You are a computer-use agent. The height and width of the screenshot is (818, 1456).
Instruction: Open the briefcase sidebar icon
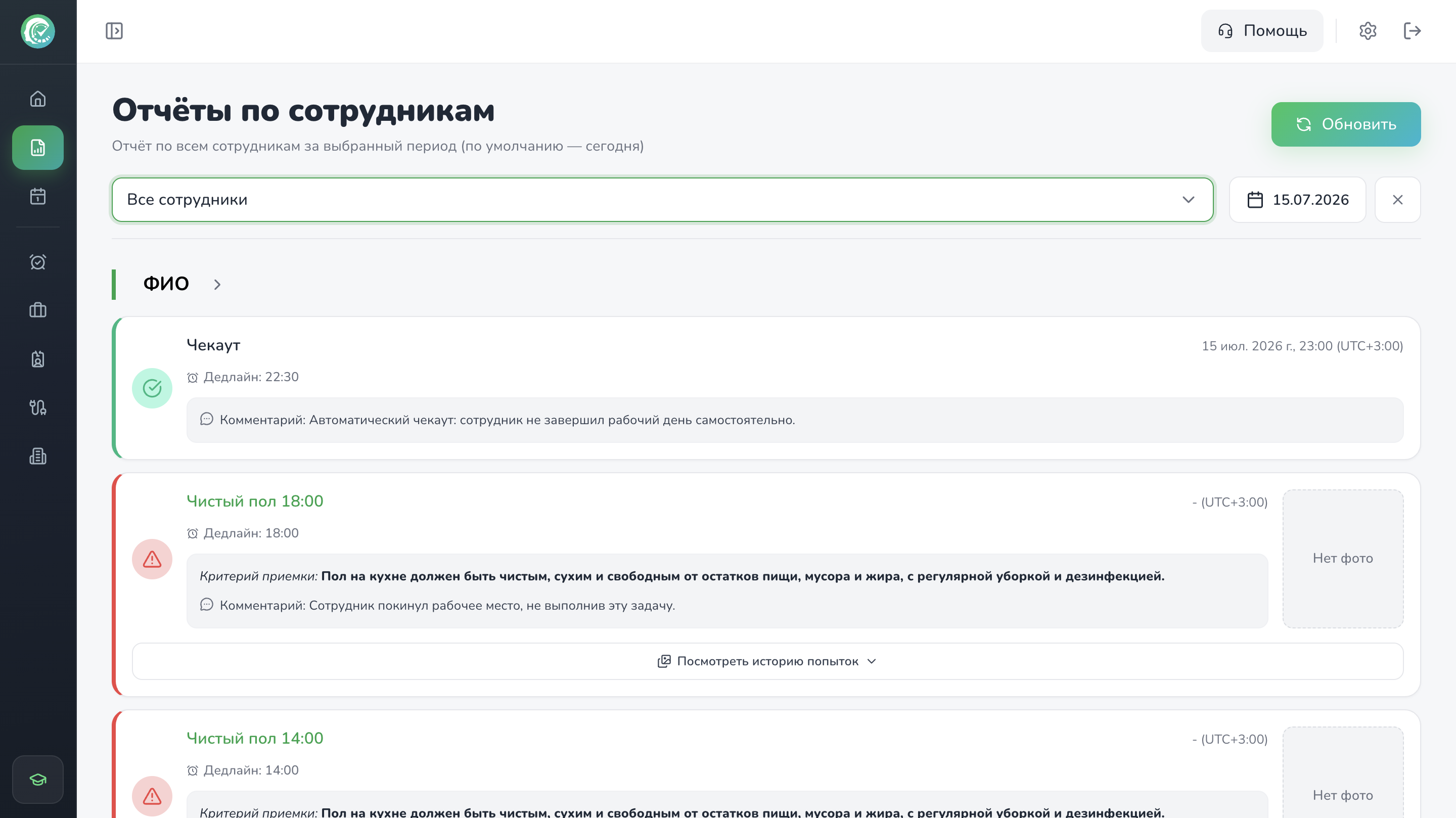pos(38,310)
